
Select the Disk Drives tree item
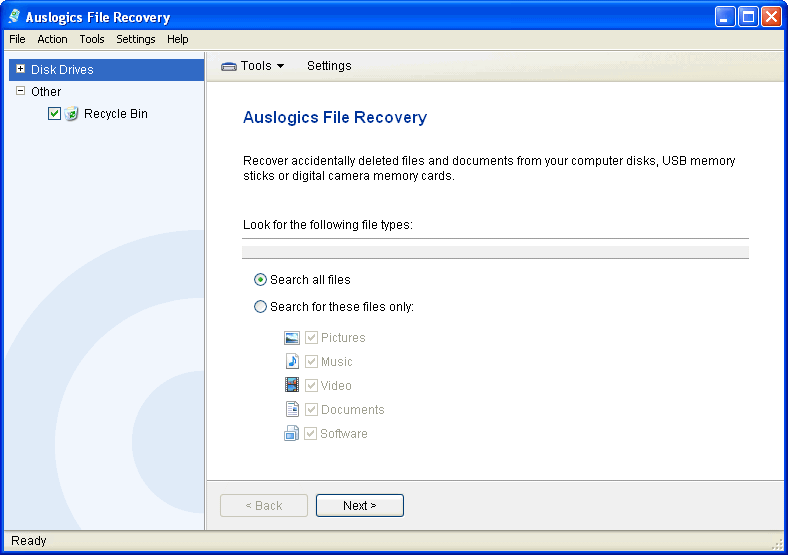(x=107, y=69)
